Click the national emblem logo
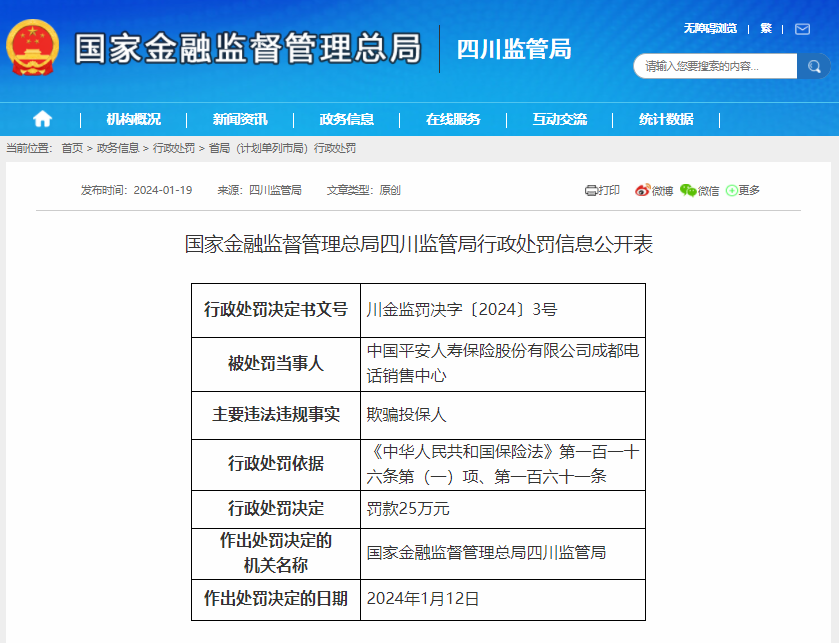Image resolution: width=839 pixels, height=643 pixels. pos(32,48)
